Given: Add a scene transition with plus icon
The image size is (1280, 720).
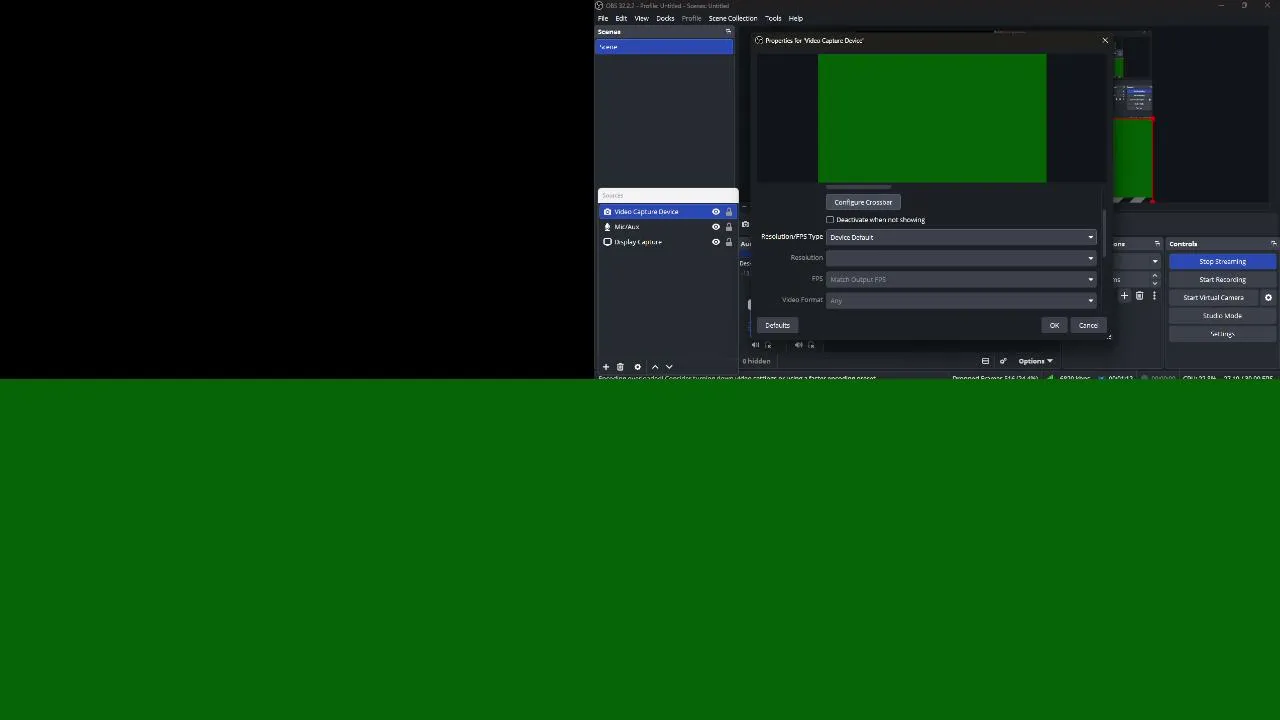Looking at the screenshot, I should pos(1124,296).
